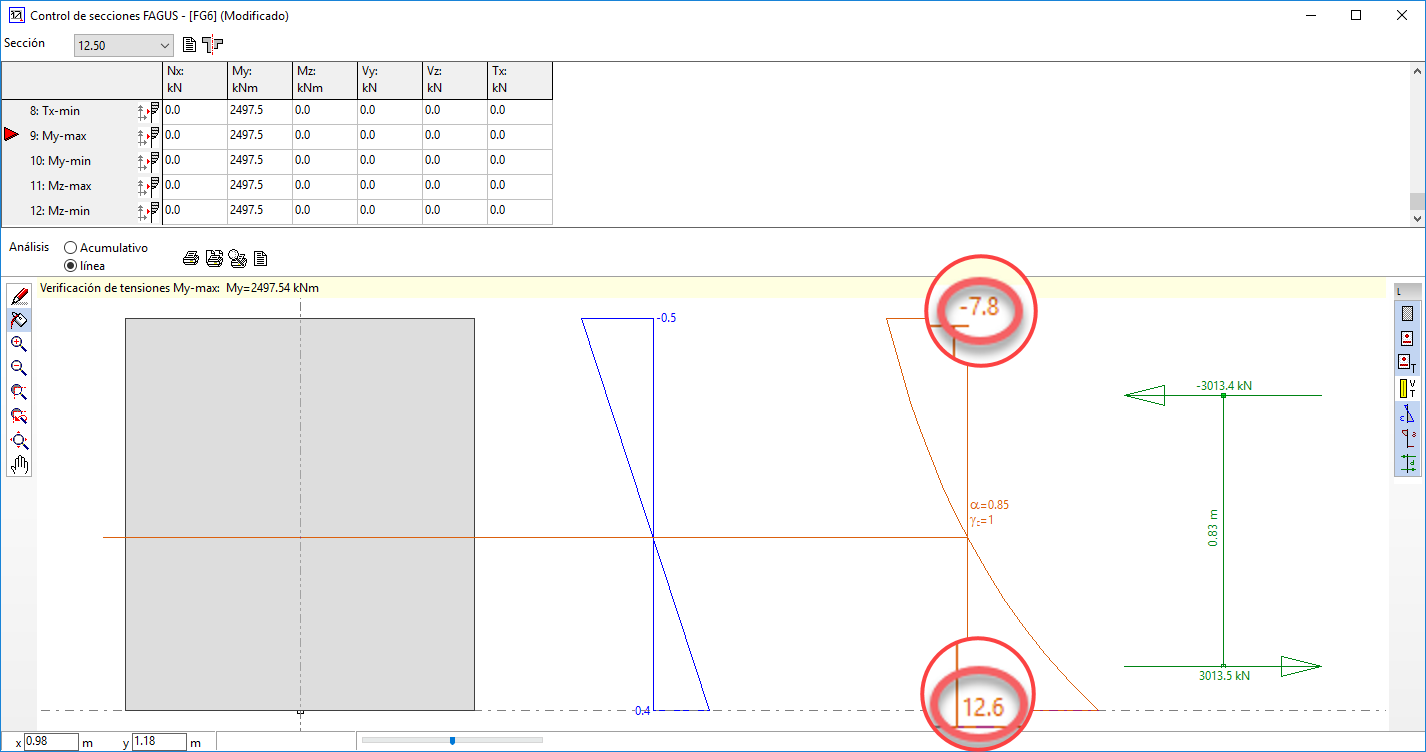Select the red marker pen tool

pos(18,296)
